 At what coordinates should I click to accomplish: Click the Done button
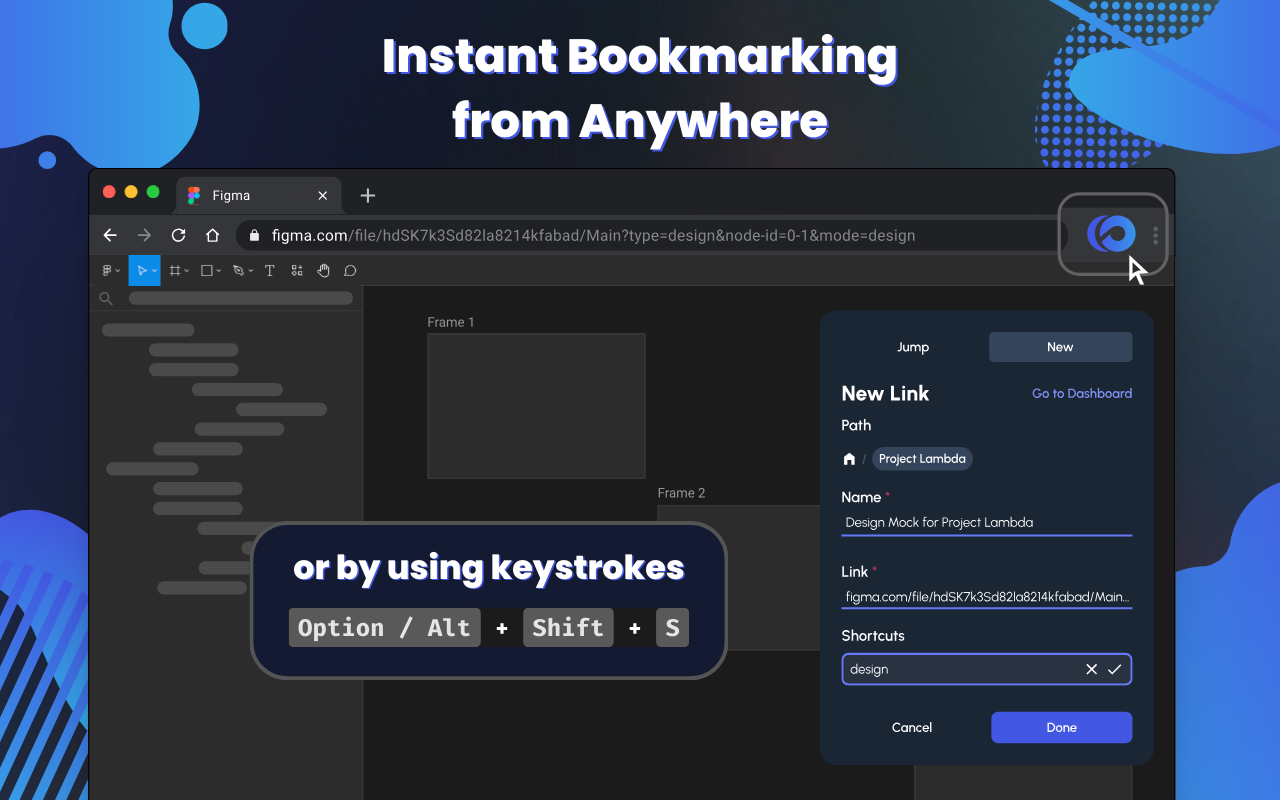point(1061,727)
